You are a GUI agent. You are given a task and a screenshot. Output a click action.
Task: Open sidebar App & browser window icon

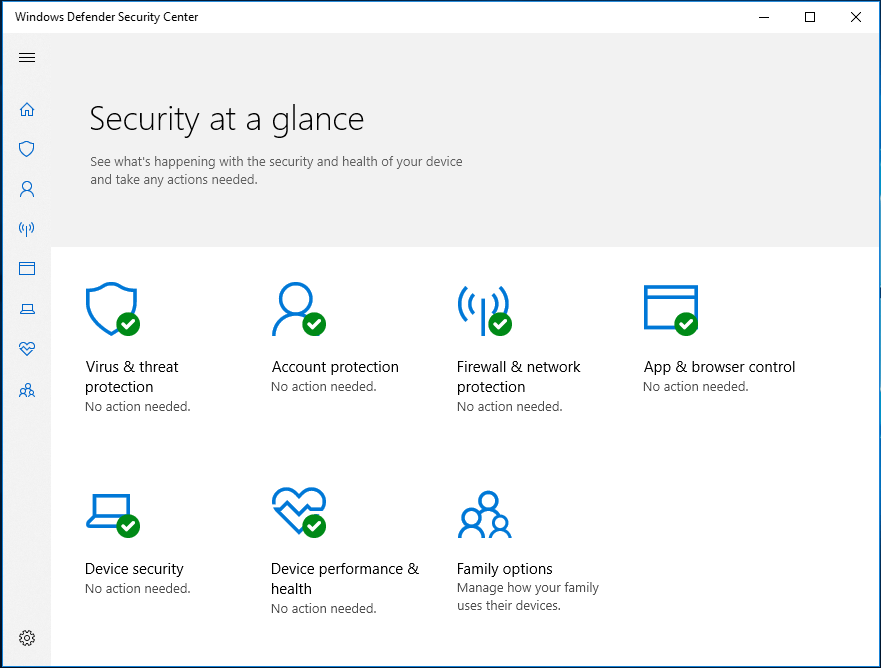(x=27, y=269)
